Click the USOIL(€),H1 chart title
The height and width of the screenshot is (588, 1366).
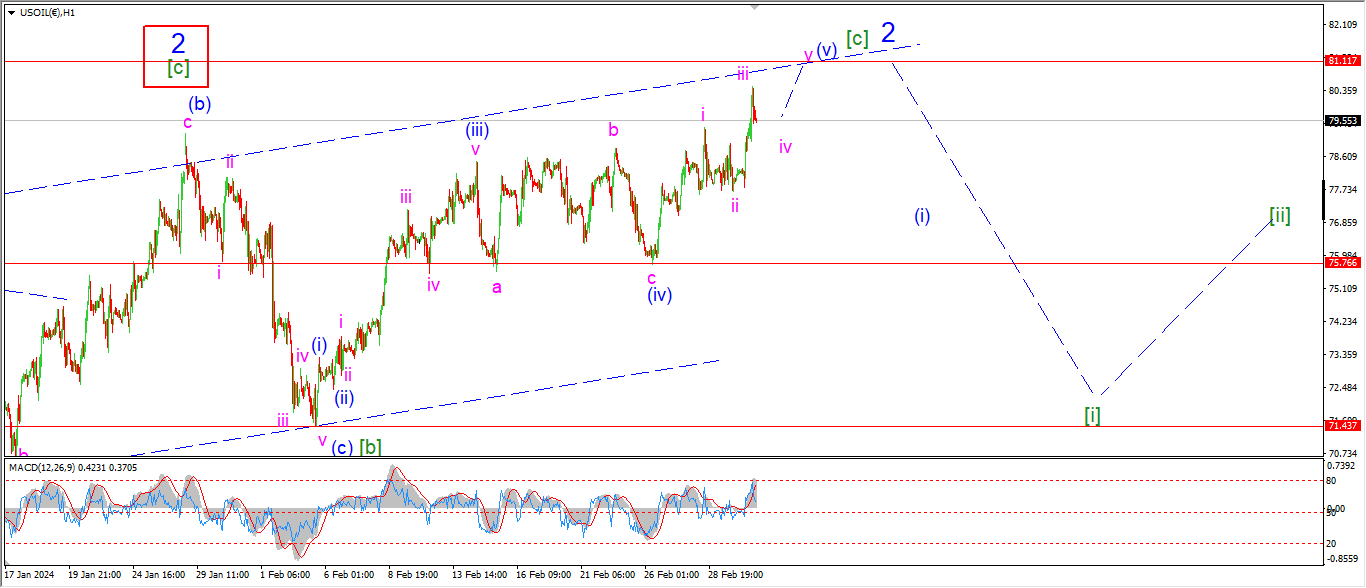pyautogui.click(x=47, y=12)
